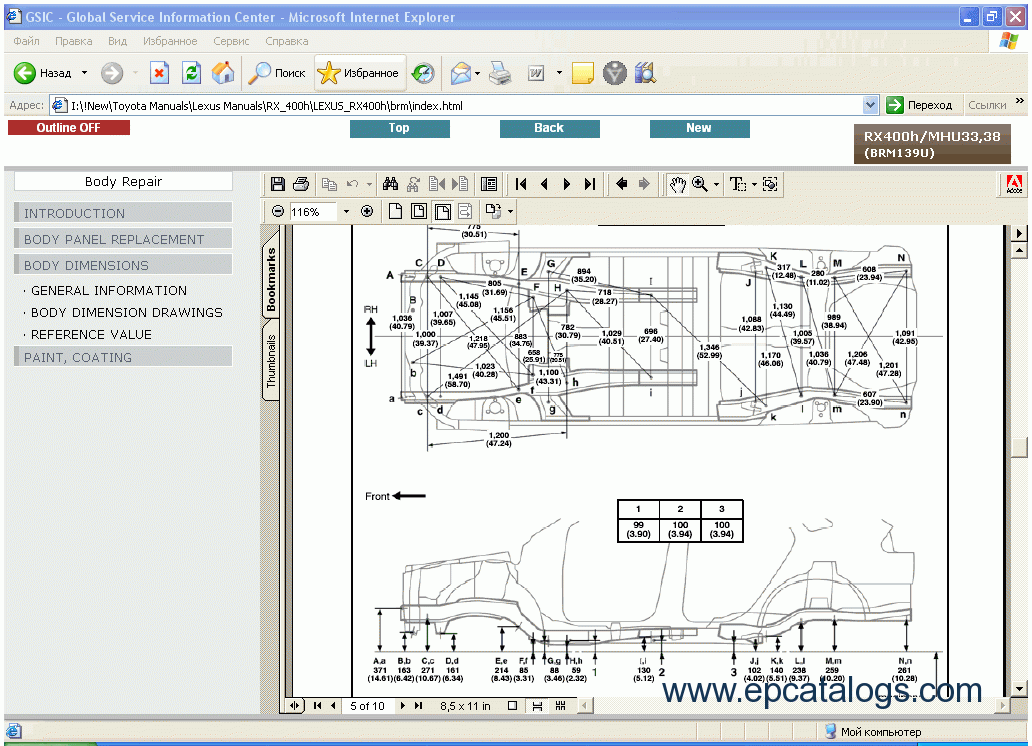This screenshot has width=1032, height=746.
Task: Click the Research books icon
Action: [646, 72]
